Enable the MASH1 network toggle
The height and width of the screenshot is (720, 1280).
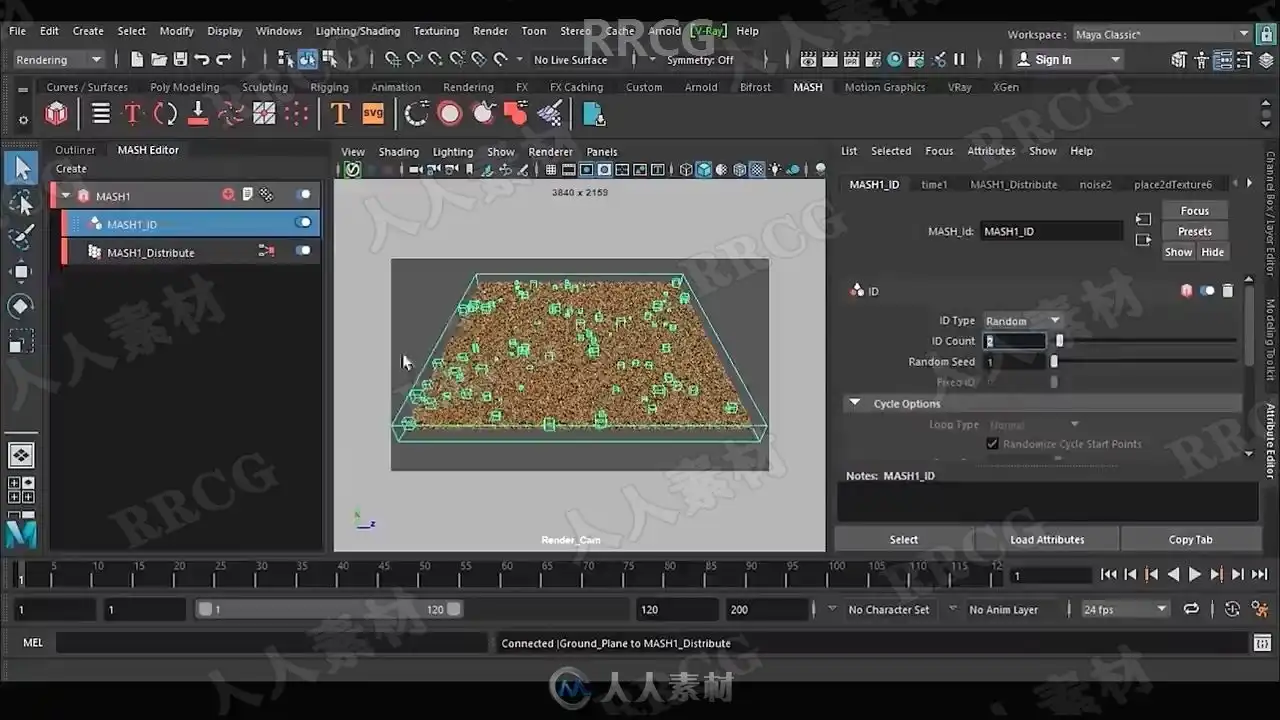303,195
